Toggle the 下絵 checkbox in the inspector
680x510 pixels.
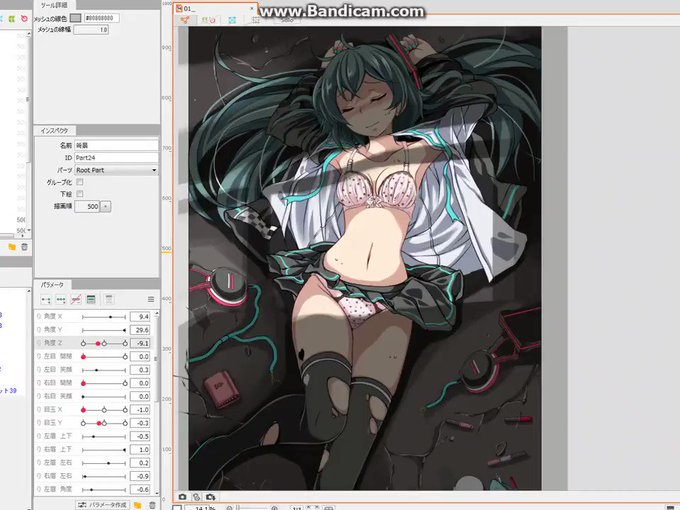pos(80,194)
